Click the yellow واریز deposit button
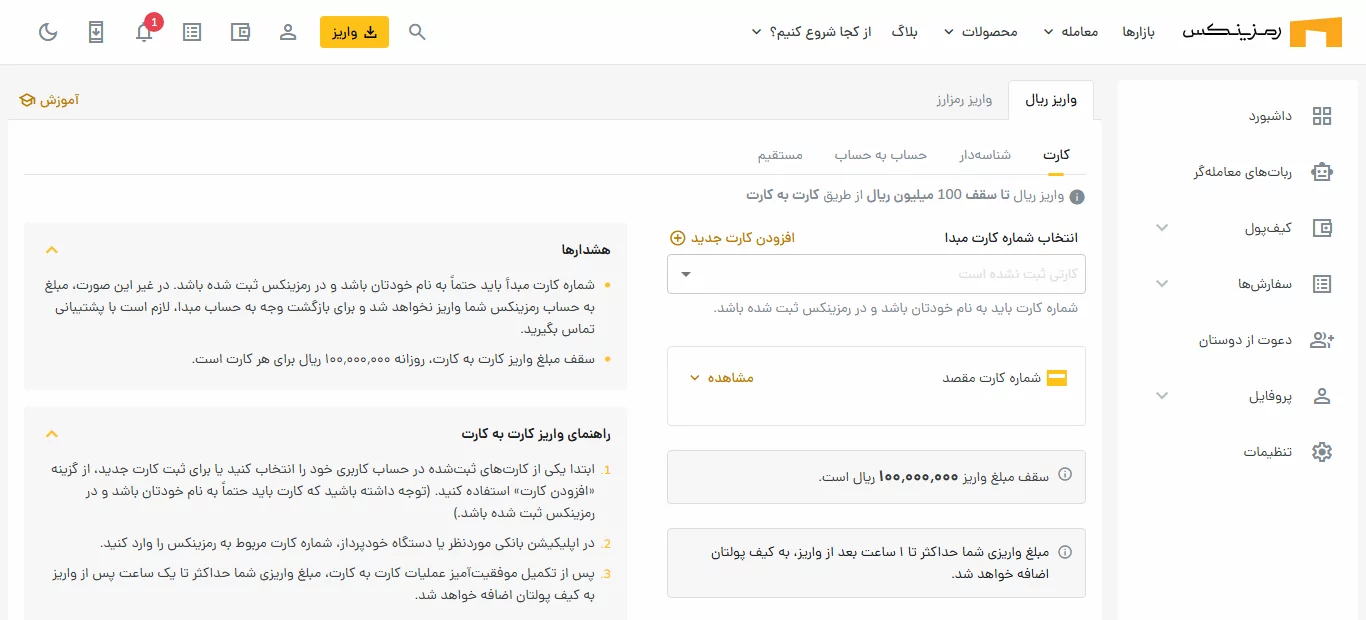The height and width of the screenshot is (620, 1366). coord(355,32)
